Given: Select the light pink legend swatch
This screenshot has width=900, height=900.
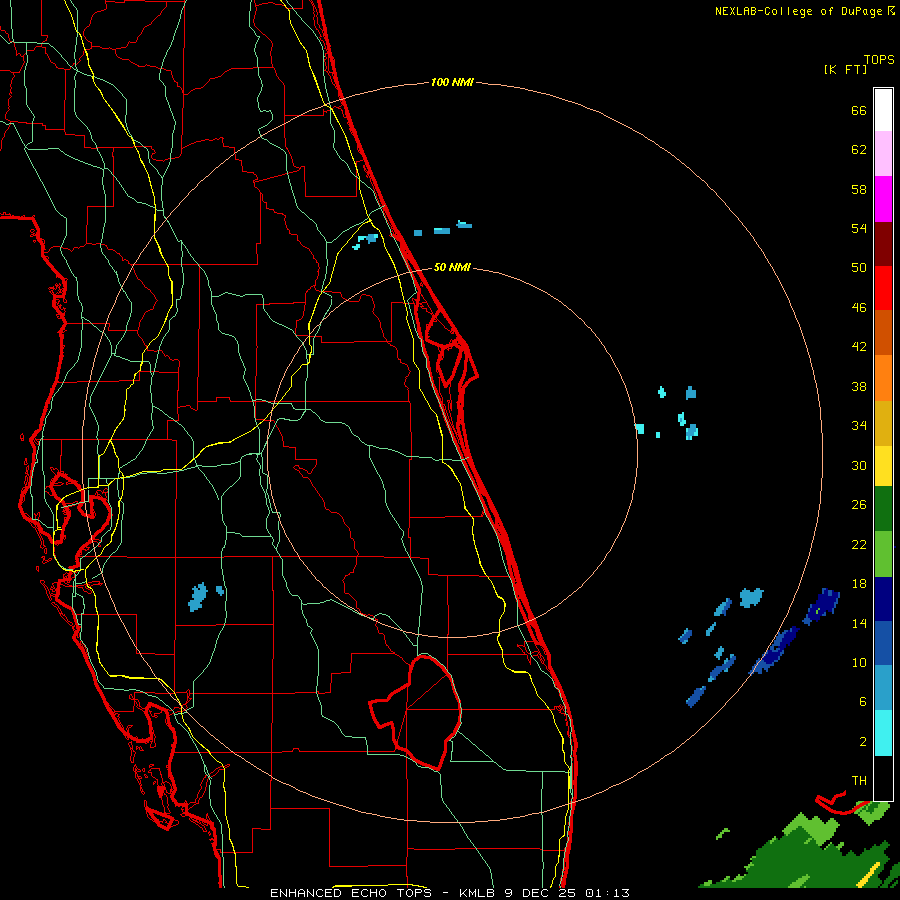Looking at the screenshot, I should click(883, 153).
